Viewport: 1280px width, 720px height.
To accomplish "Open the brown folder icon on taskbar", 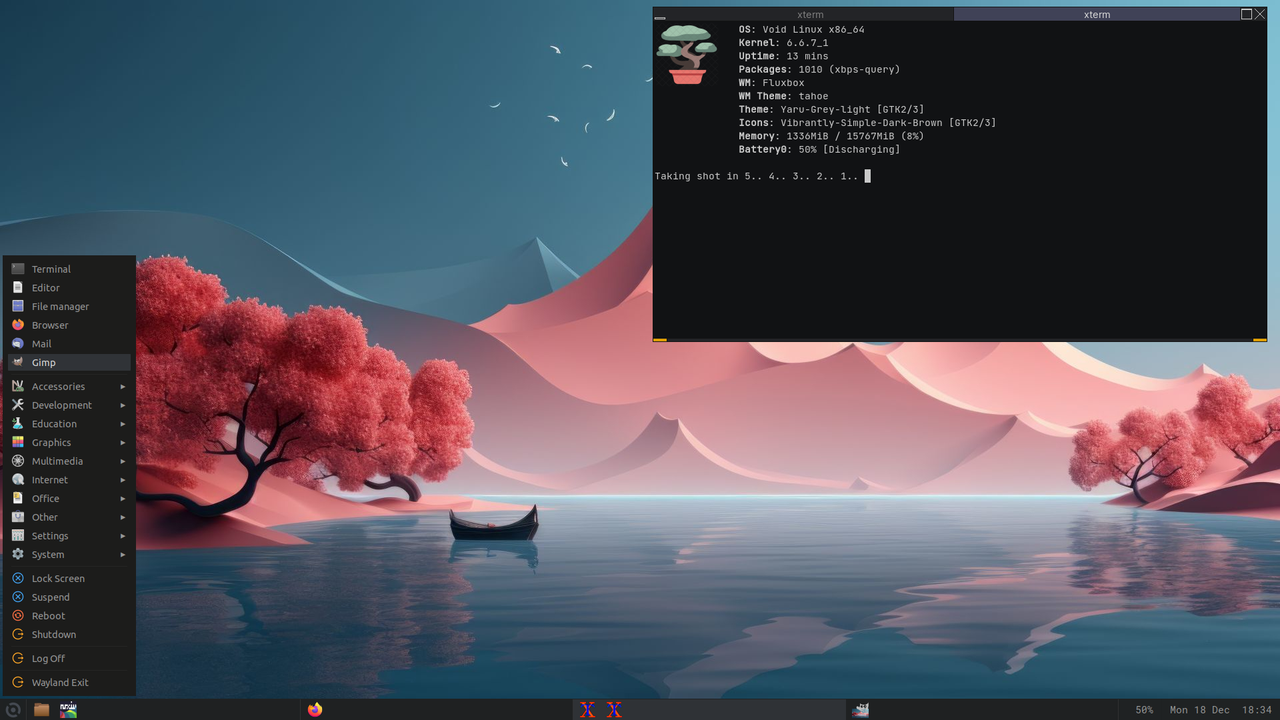I will 41,710.
